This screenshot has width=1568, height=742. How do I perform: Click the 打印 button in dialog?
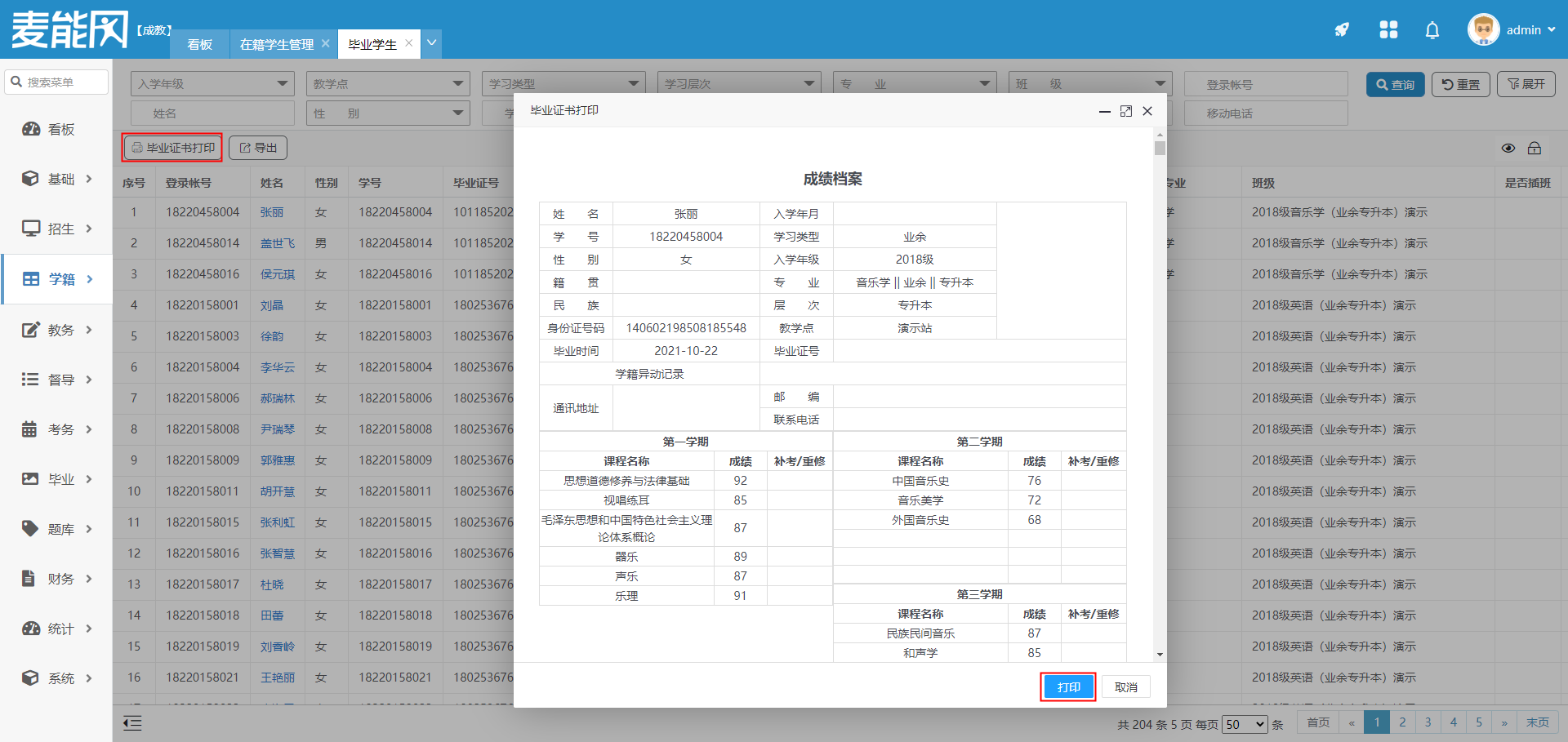pyautogui.click(x=1068, y=687)
